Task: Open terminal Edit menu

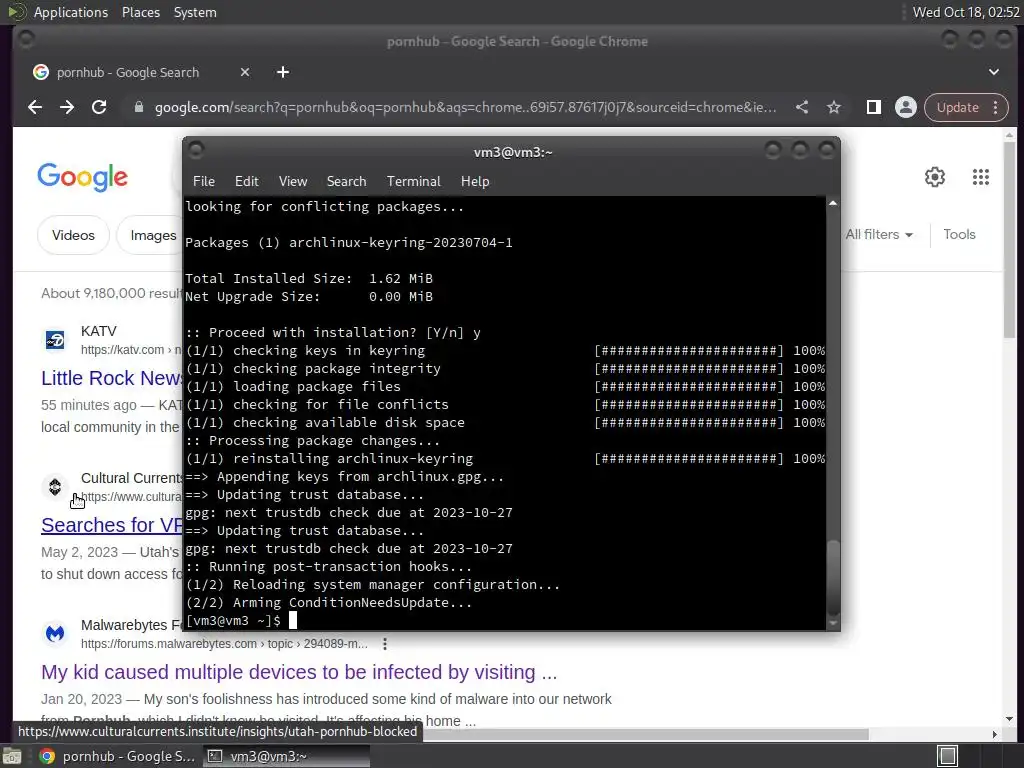Action: coord(247,182)
